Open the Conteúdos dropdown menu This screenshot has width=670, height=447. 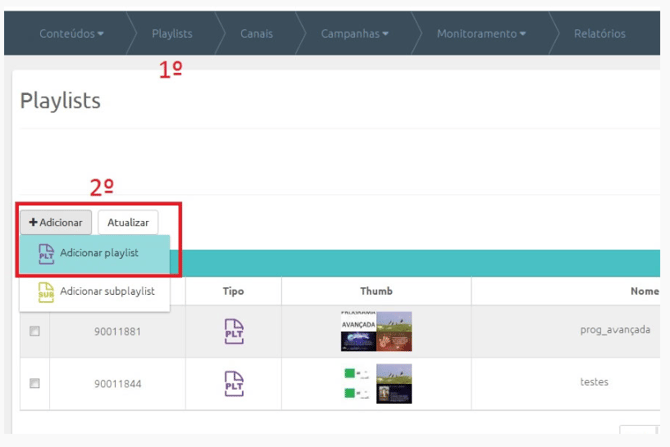click(x=71, y=34)
